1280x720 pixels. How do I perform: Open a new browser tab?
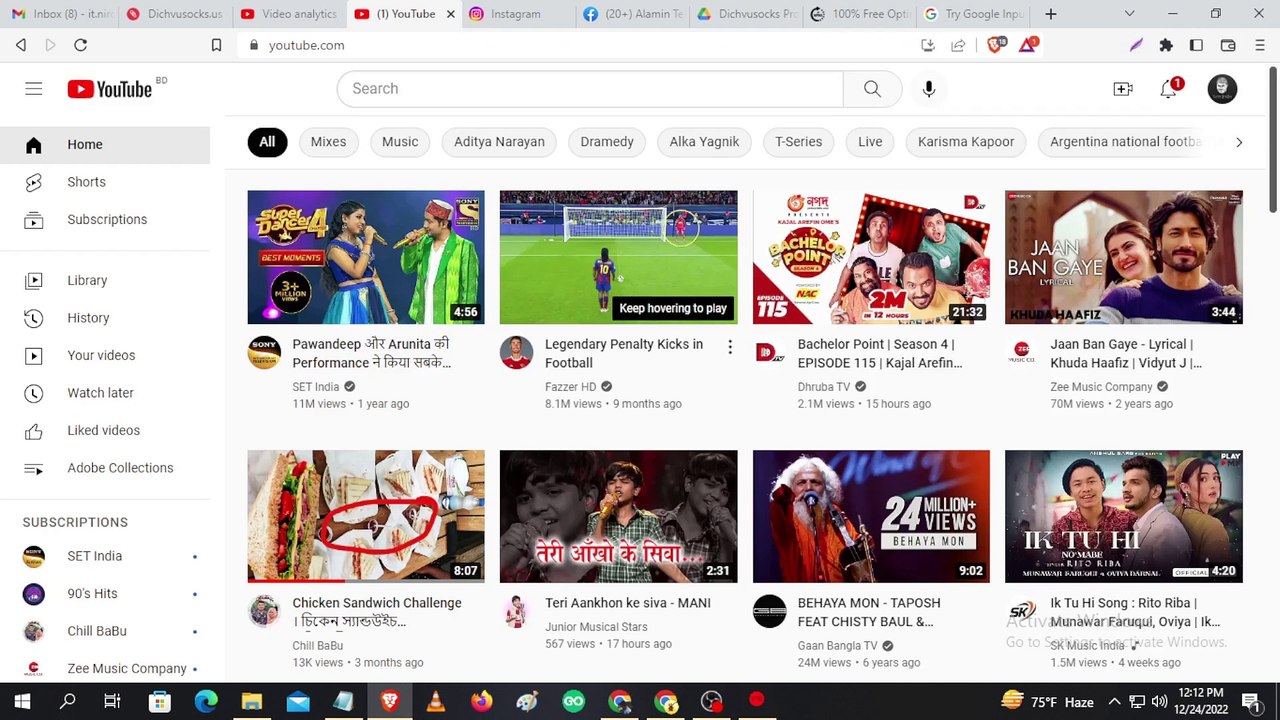point(1050,14)
